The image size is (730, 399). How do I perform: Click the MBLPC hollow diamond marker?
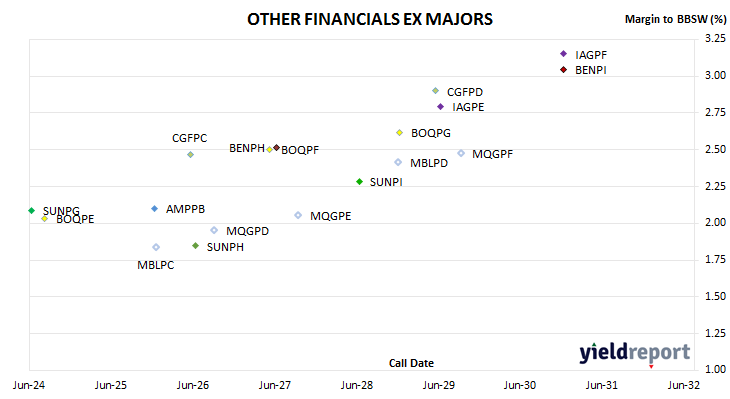click(156, 247)
